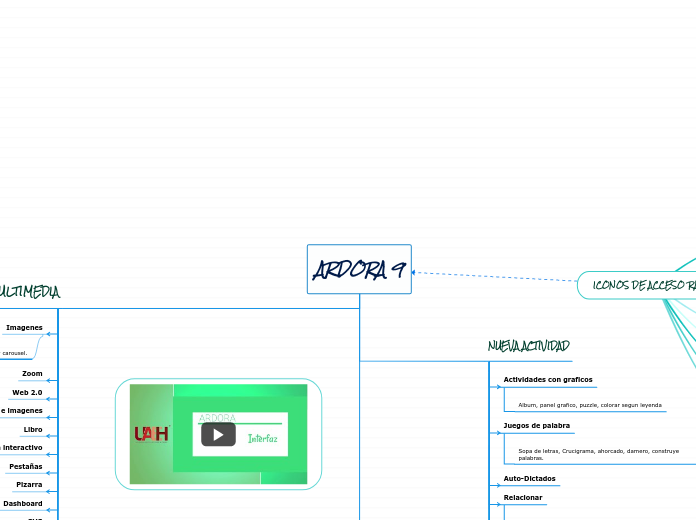This screenshot has width=696, height=520.
Task: Select the ICONOS DE ACCESO node
Action: [x=637, y=285]
